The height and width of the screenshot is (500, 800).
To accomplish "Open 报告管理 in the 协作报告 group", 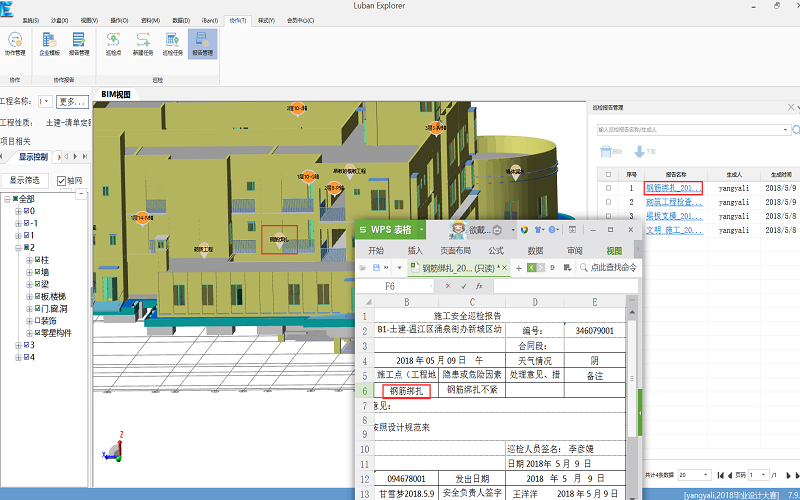I will pos(79,44).
